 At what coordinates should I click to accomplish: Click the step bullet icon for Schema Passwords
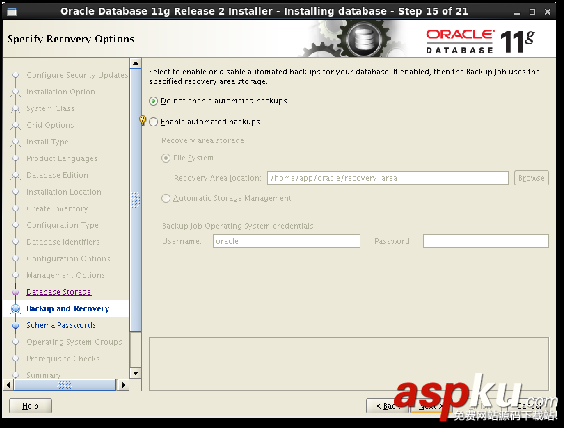[15, 325]
